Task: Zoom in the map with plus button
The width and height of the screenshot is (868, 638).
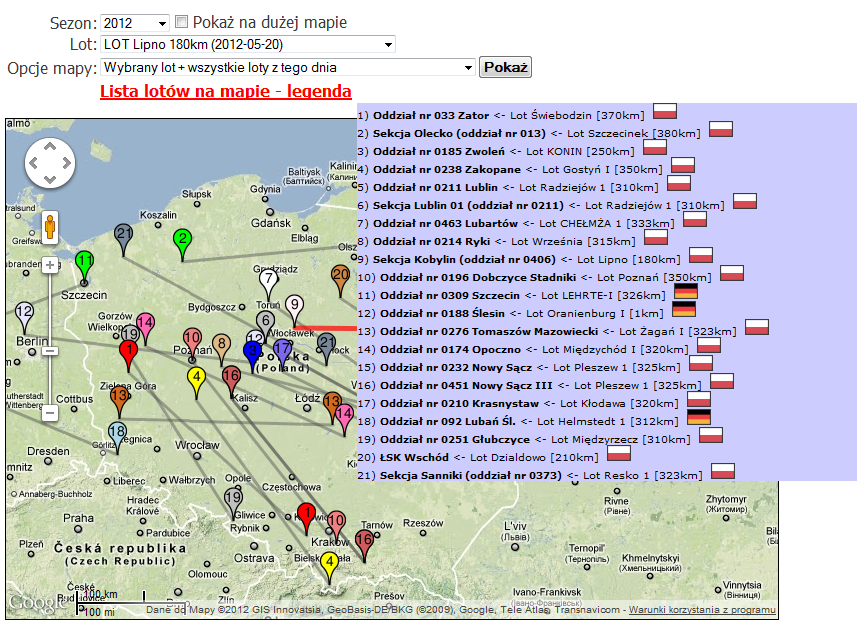Action: (49, 265)
